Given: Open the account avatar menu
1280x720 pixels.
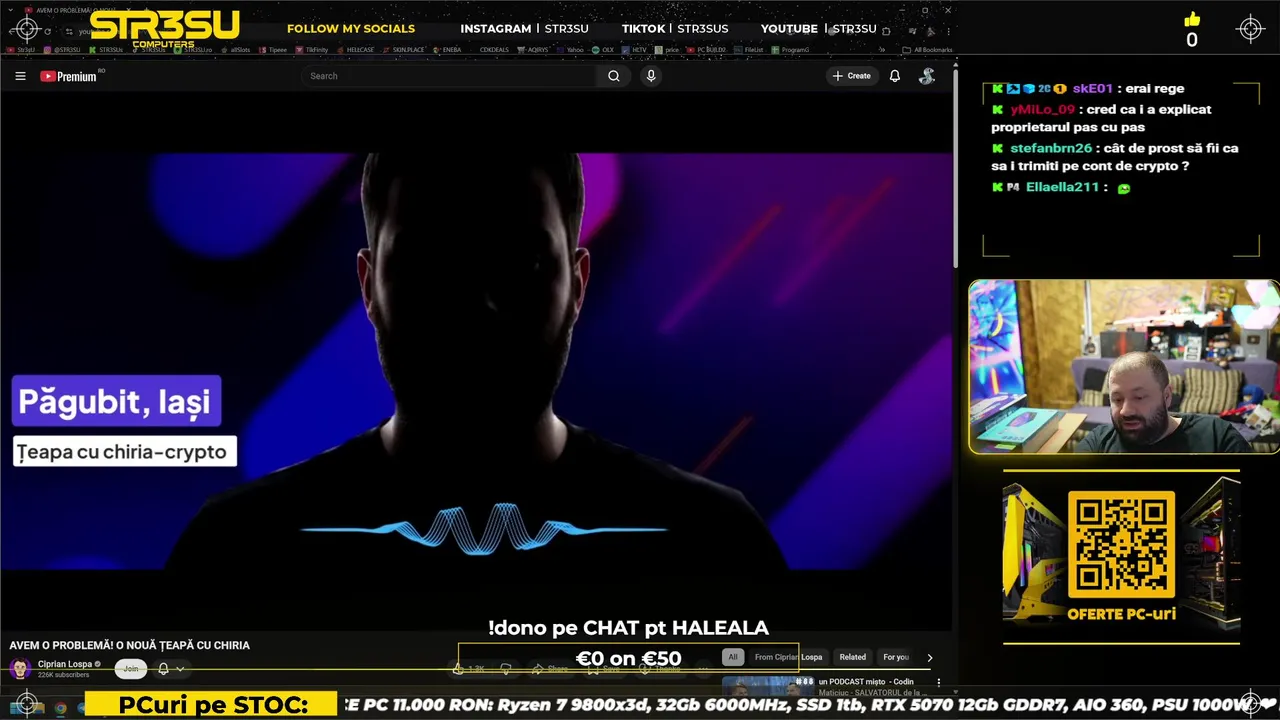Looking at the screenshot, I should (x=927, y=76).
